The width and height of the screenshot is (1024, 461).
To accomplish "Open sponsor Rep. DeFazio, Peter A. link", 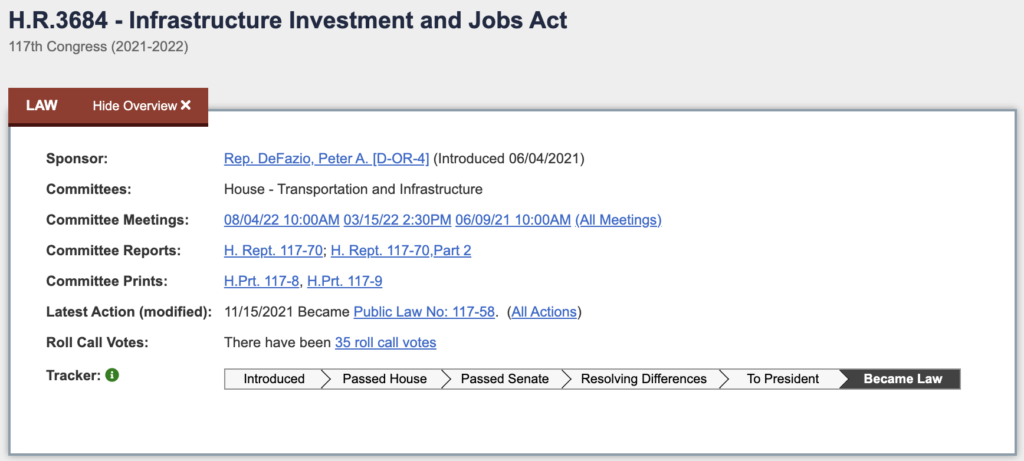I will pos(327,159).
